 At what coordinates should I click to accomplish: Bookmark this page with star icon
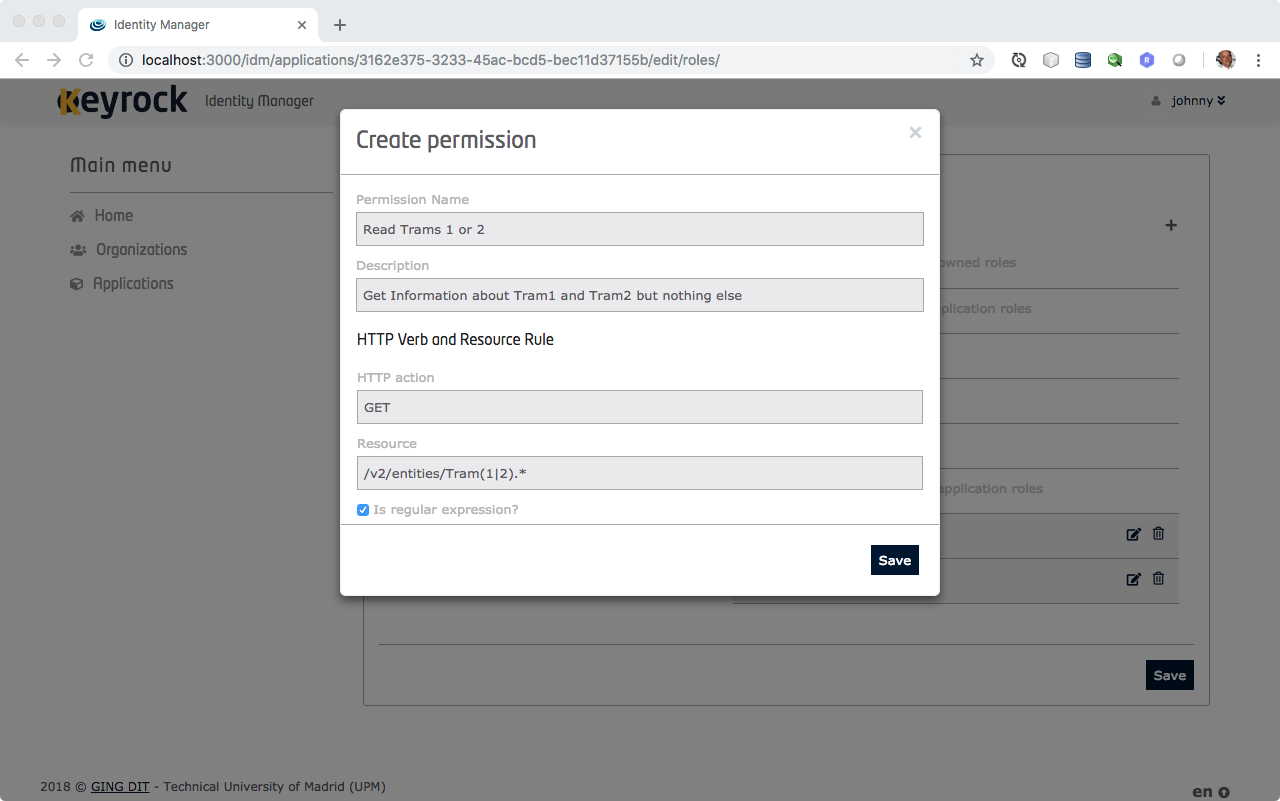point(977,60)
